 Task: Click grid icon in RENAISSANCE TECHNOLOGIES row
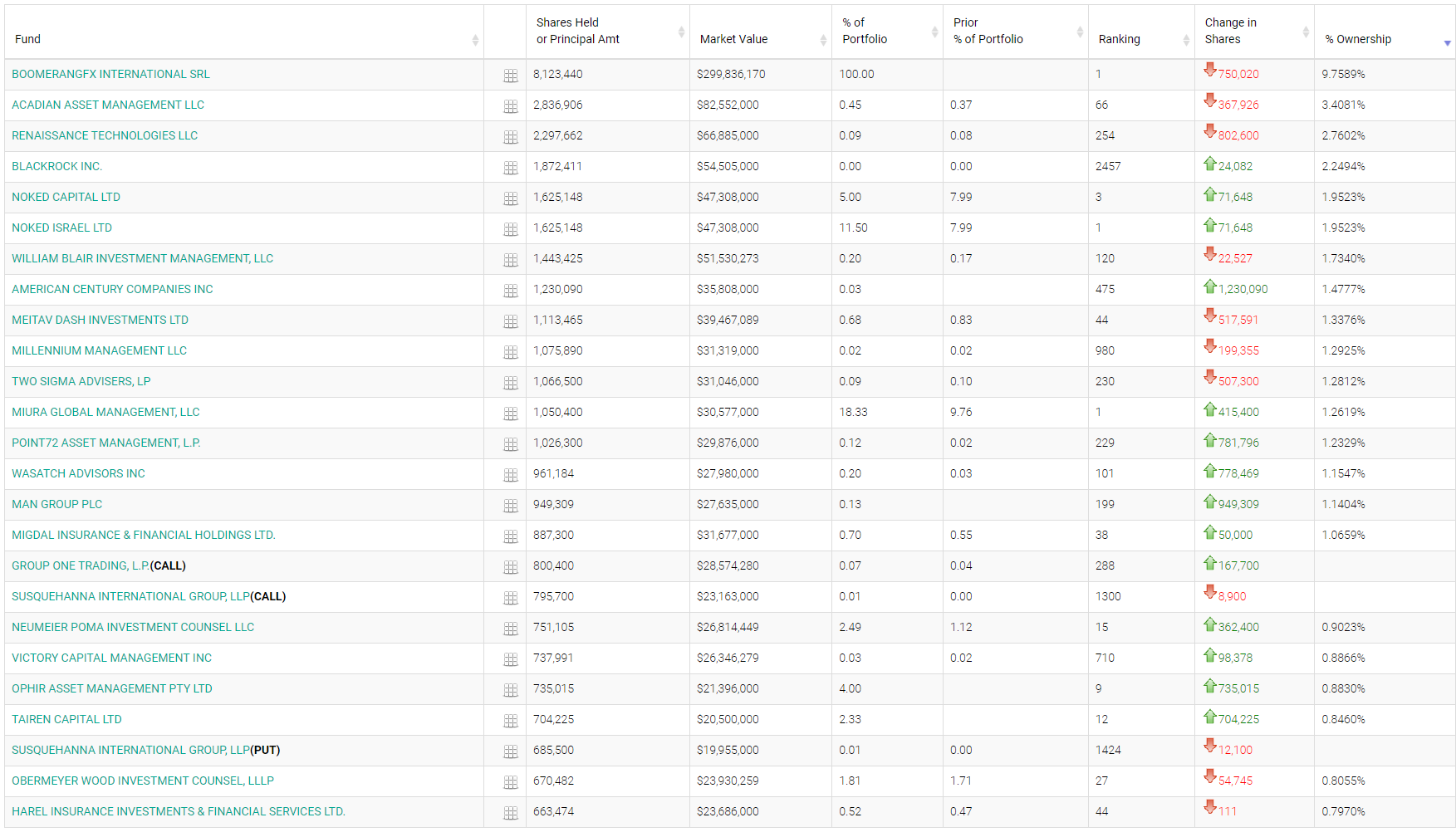(x=511, y=137)
